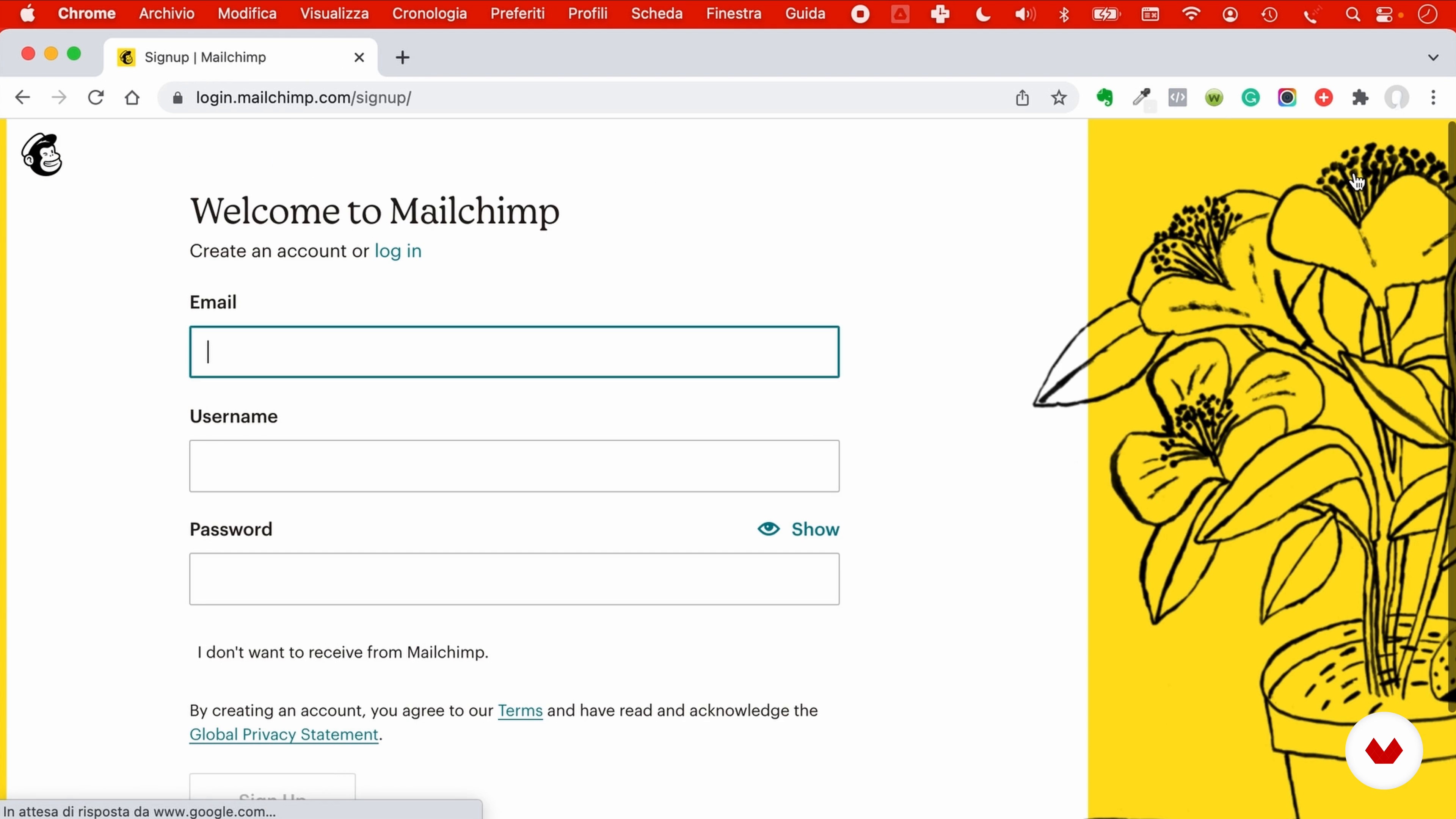Follow the log in link

click(x=398, y=251)
